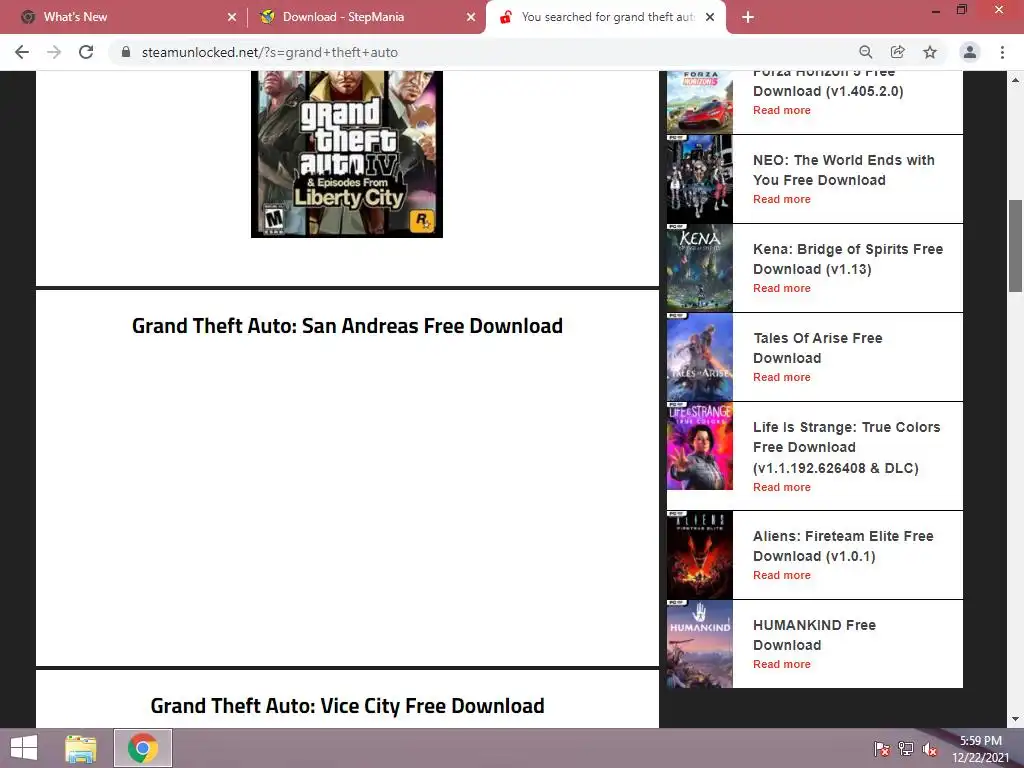Viewport: 1024px width, 768px height.
Task: Close the What's New tab
Action: (x=232, y=17)
